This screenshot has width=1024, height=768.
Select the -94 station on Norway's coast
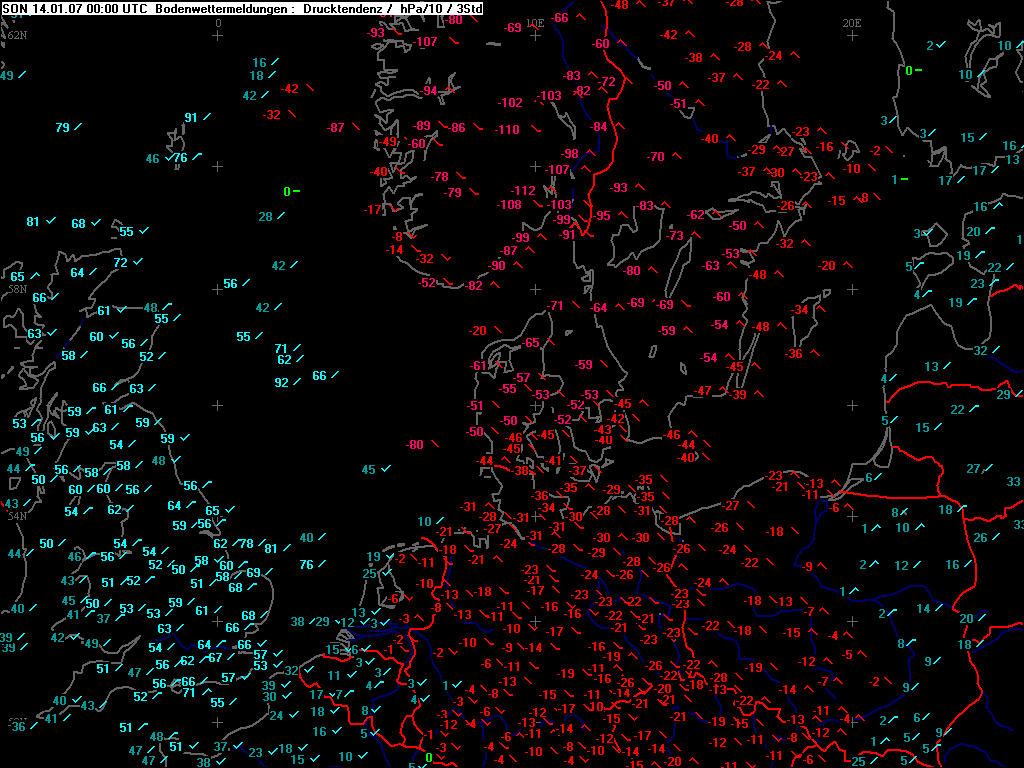click(x=431, y=90)
